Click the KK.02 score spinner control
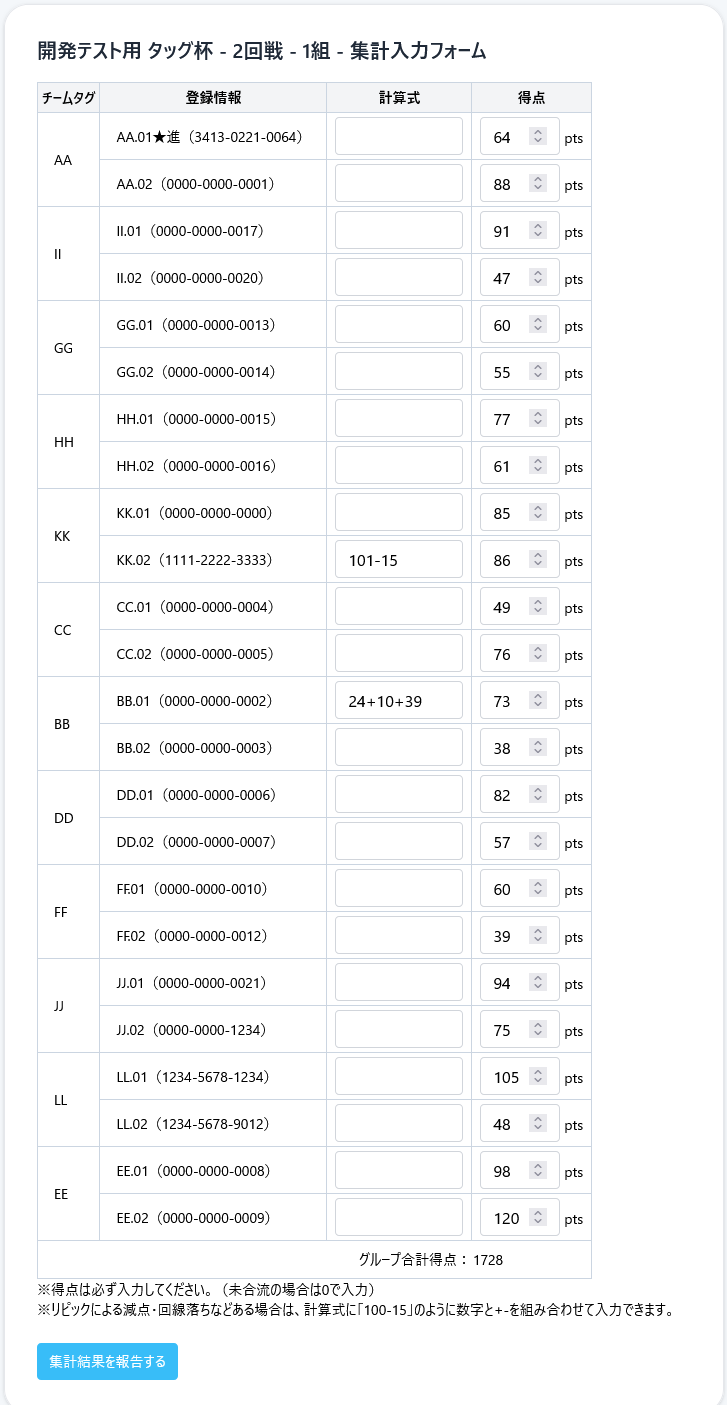The height and width of the screenshot is (1405, 727). (538, 560)
